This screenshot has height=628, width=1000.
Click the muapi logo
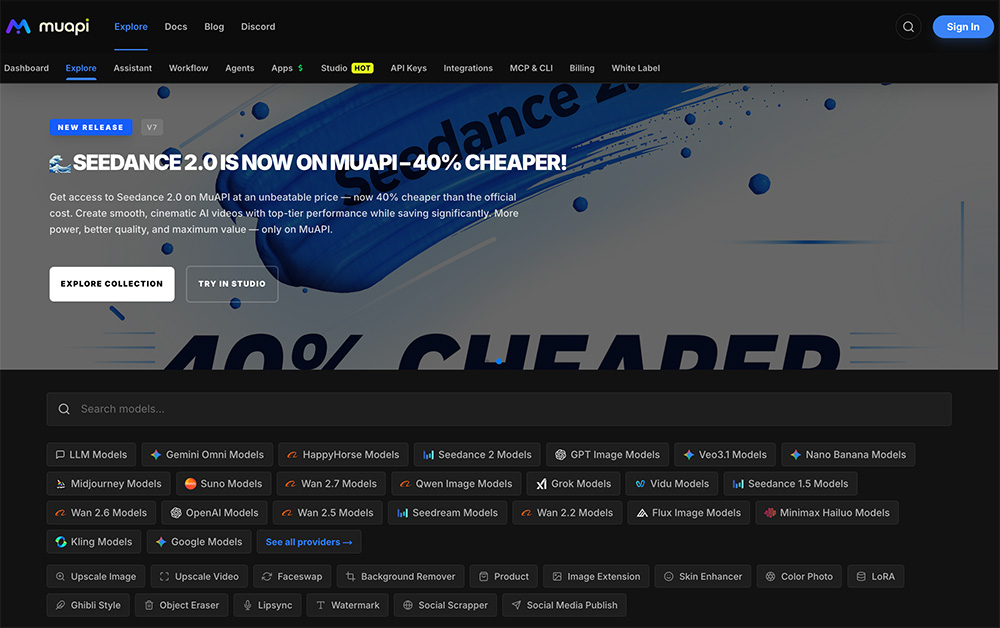point(48,26)
